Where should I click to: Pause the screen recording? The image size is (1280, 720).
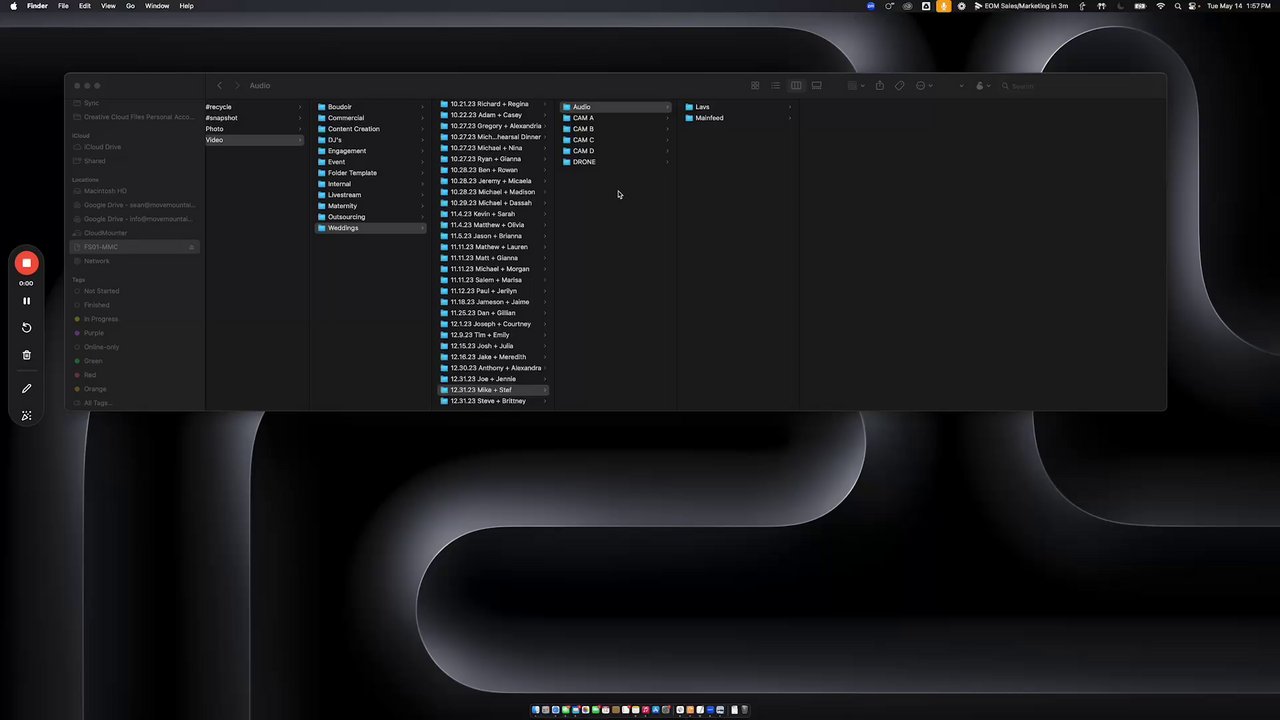coord(27,301)
